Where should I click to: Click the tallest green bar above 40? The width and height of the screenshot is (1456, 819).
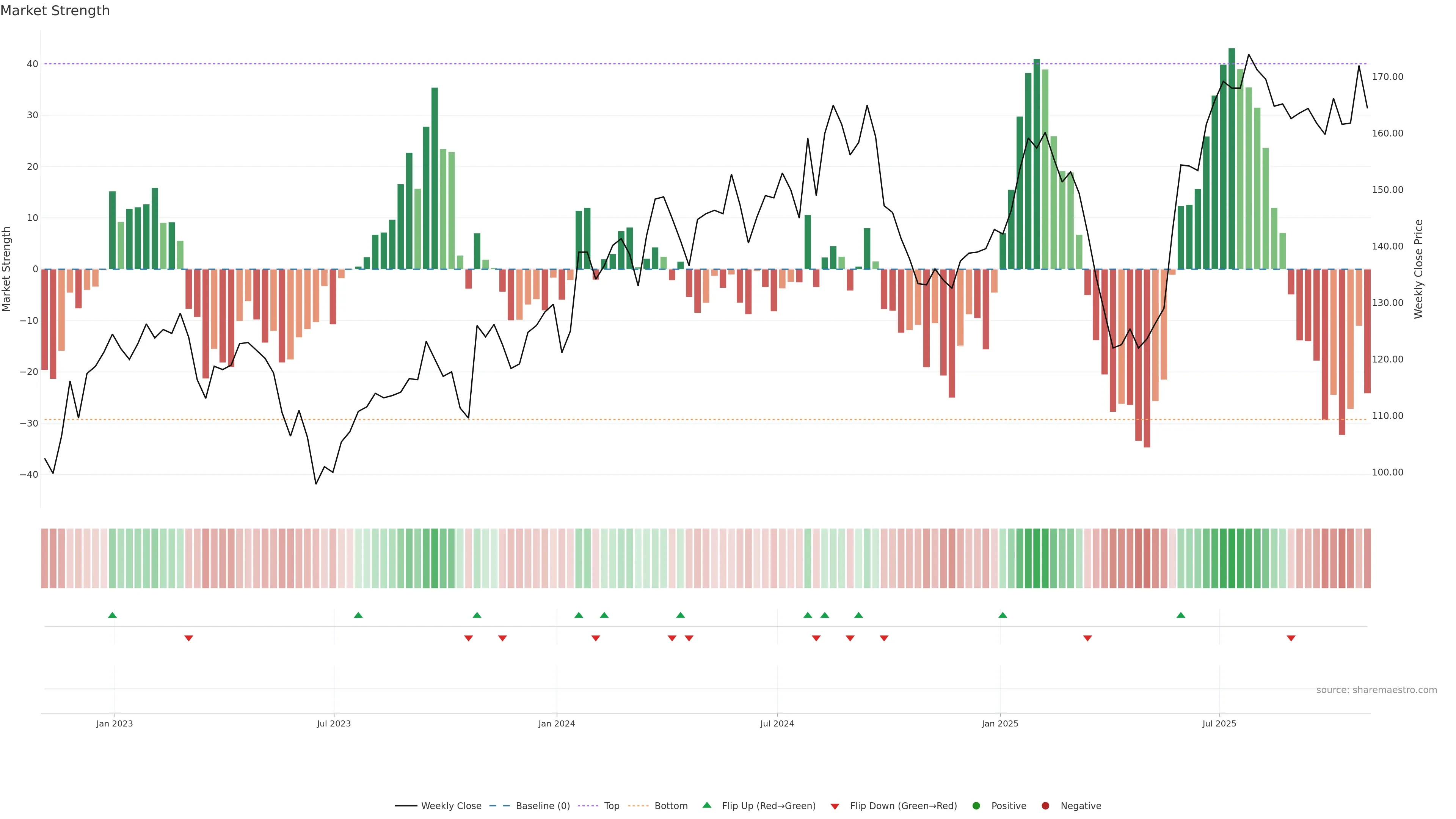1232,158
